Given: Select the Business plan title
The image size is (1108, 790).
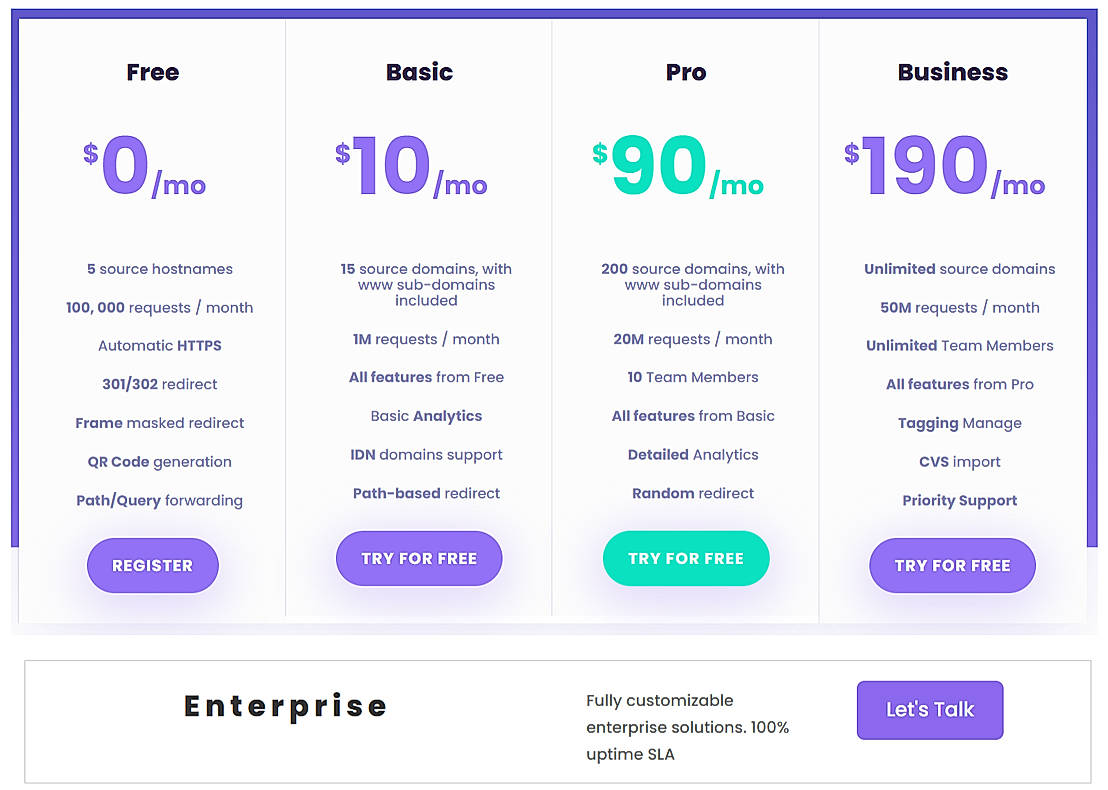Looking at the screenshot, I should (x=952, y=72).
